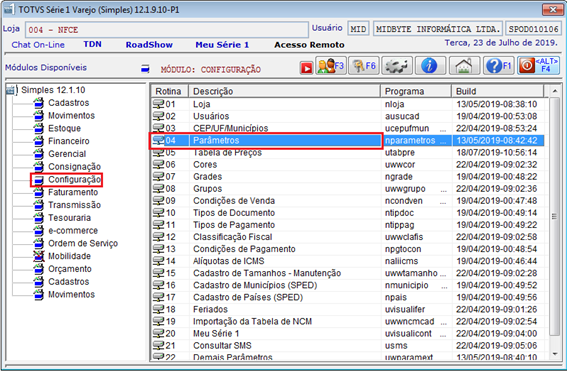Select the Transmissão module
Viewport: 567px width, 372px height.
click(74, 205)
